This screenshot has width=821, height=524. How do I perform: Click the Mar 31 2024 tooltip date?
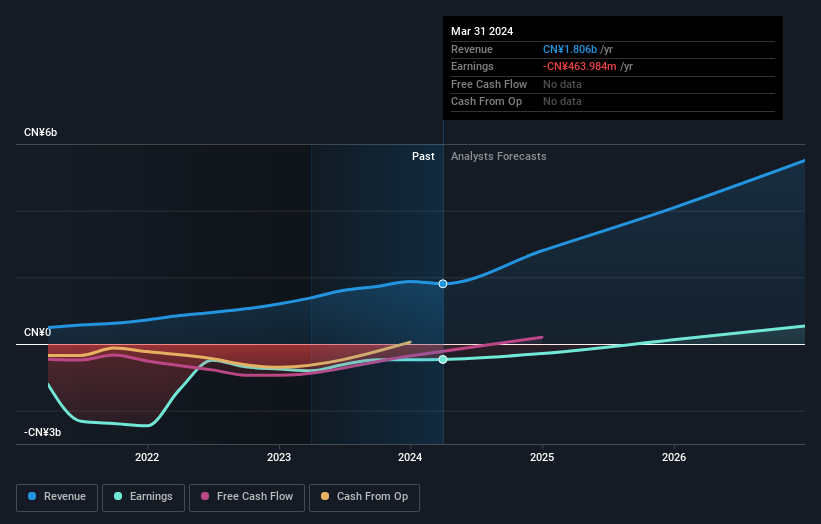pyautogui.click(x=482, y=31)
